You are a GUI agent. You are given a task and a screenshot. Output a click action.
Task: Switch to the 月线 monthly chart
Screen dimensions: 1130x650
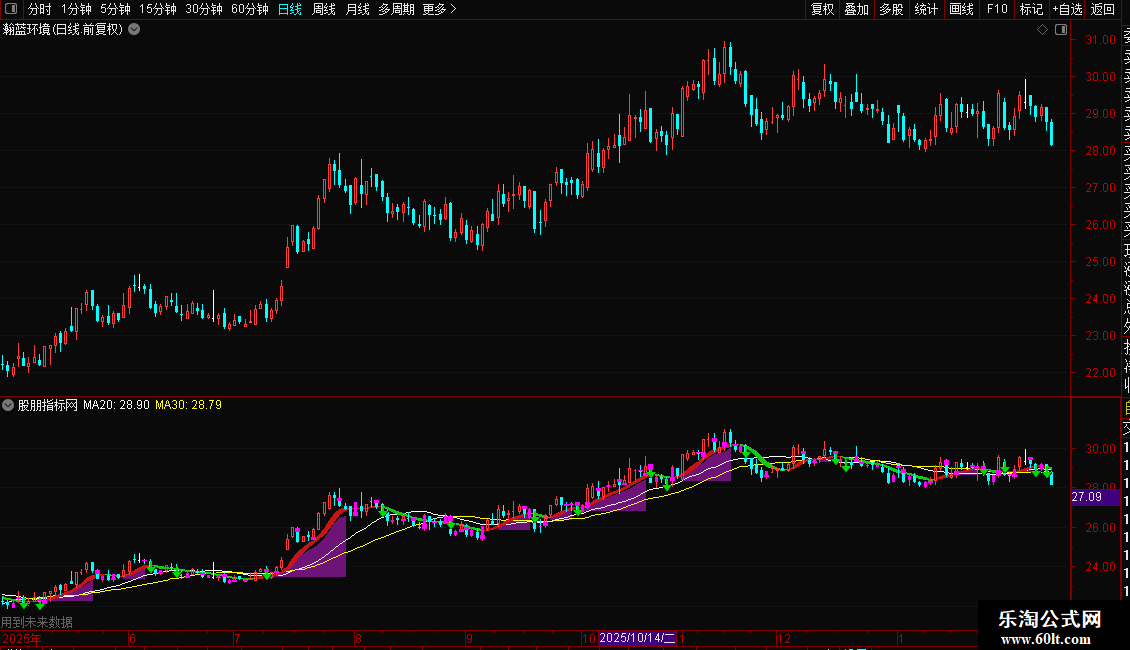coord(357,9)
